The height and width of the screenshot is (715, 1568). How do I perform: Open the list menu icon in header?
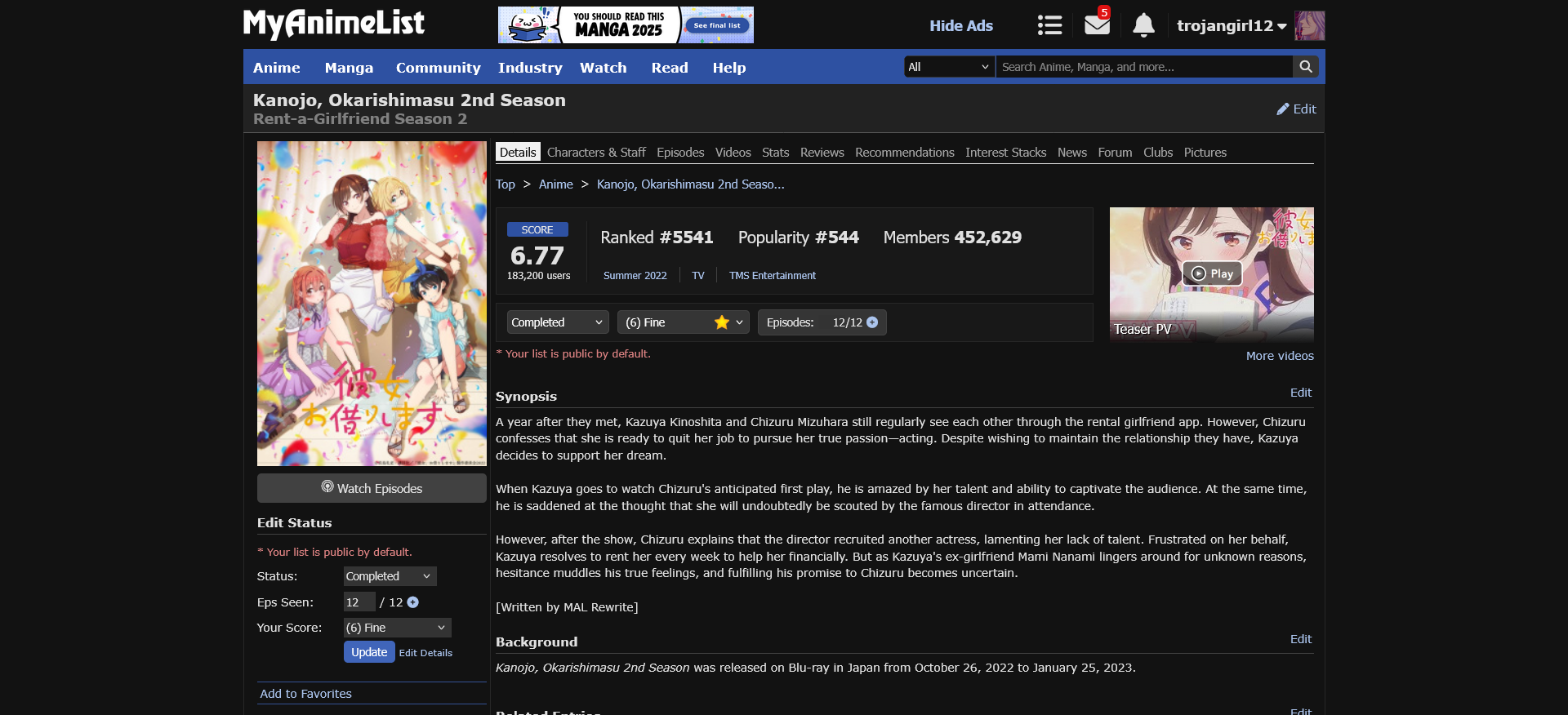[1049, 25]
